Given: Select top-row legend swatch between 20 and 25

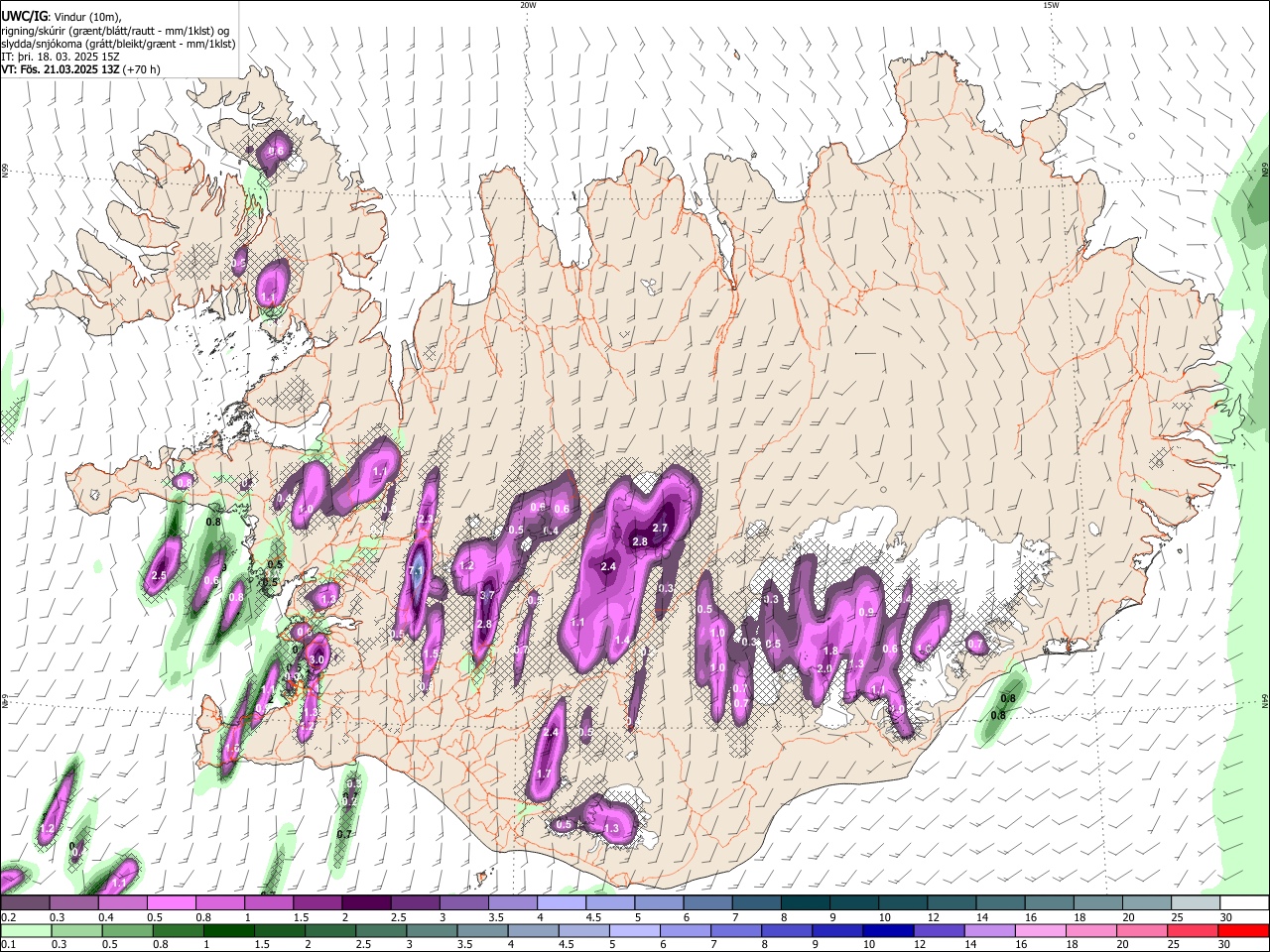Looking at the screenshot, I should pyautogui.click(x=1147, y=902).
